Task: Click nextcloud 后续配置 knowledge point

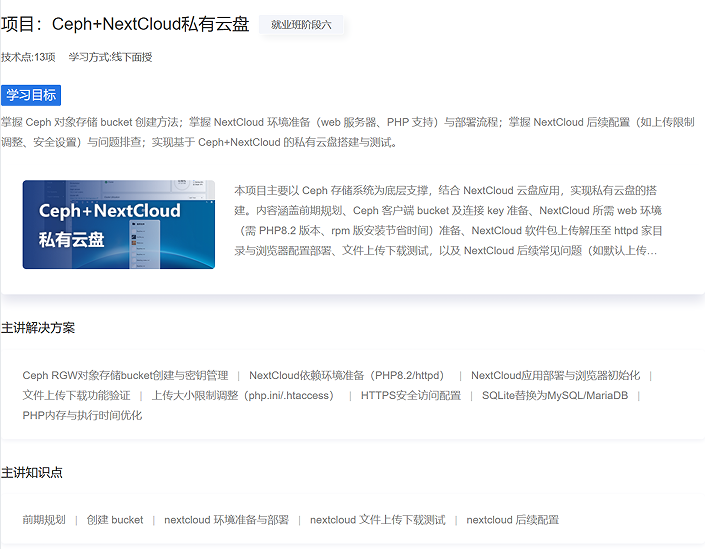Action: tap(513, 520)
